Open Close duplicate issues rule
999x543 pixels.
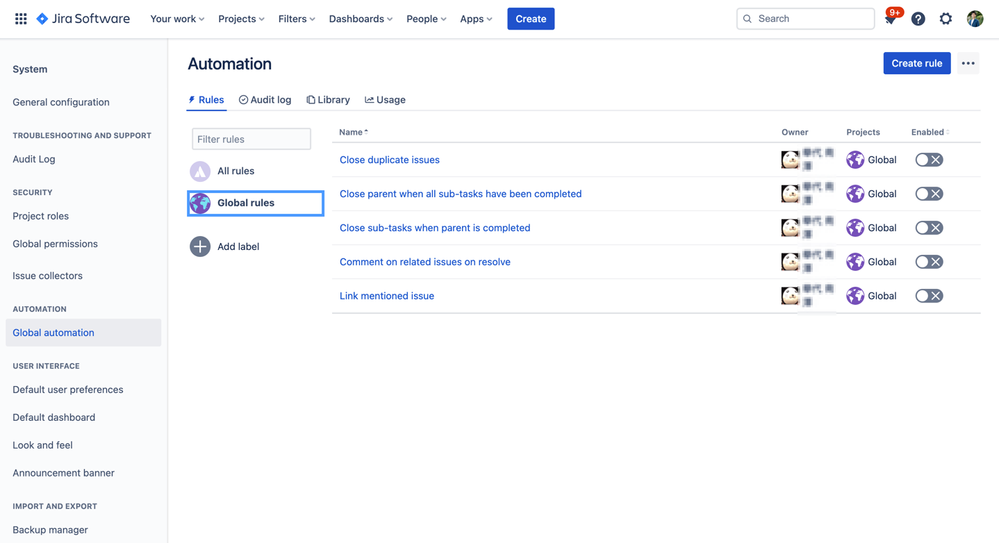pos(389,159)
